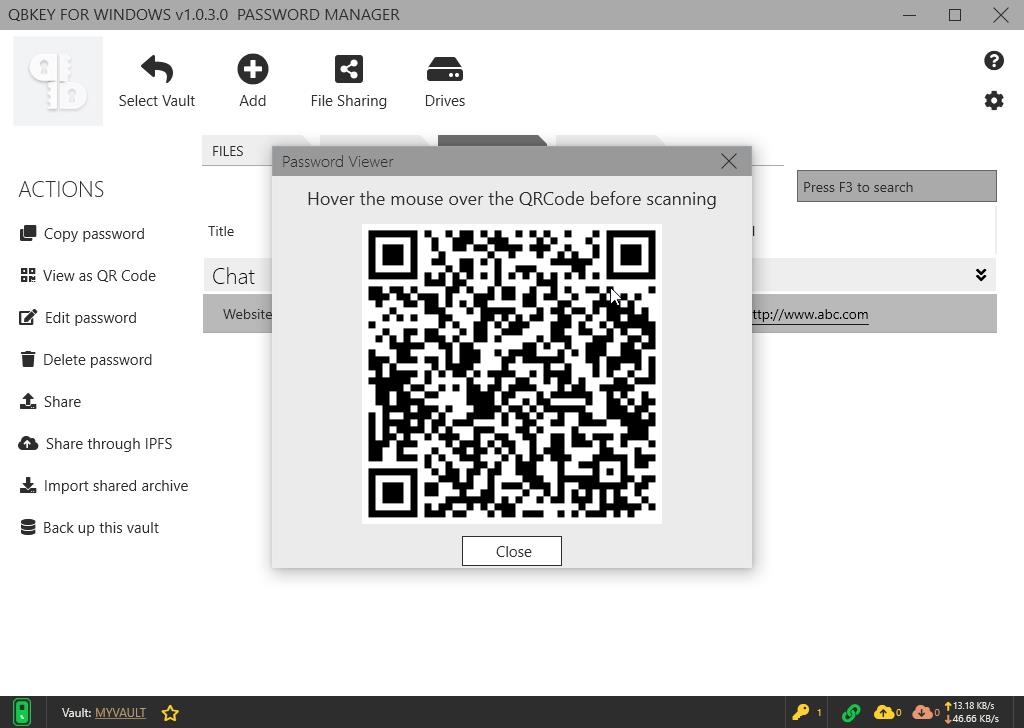This screenshot has height=728, width=1024.
Task: Open the MYVAULT vault link
Action: click(x=121, y=712)
